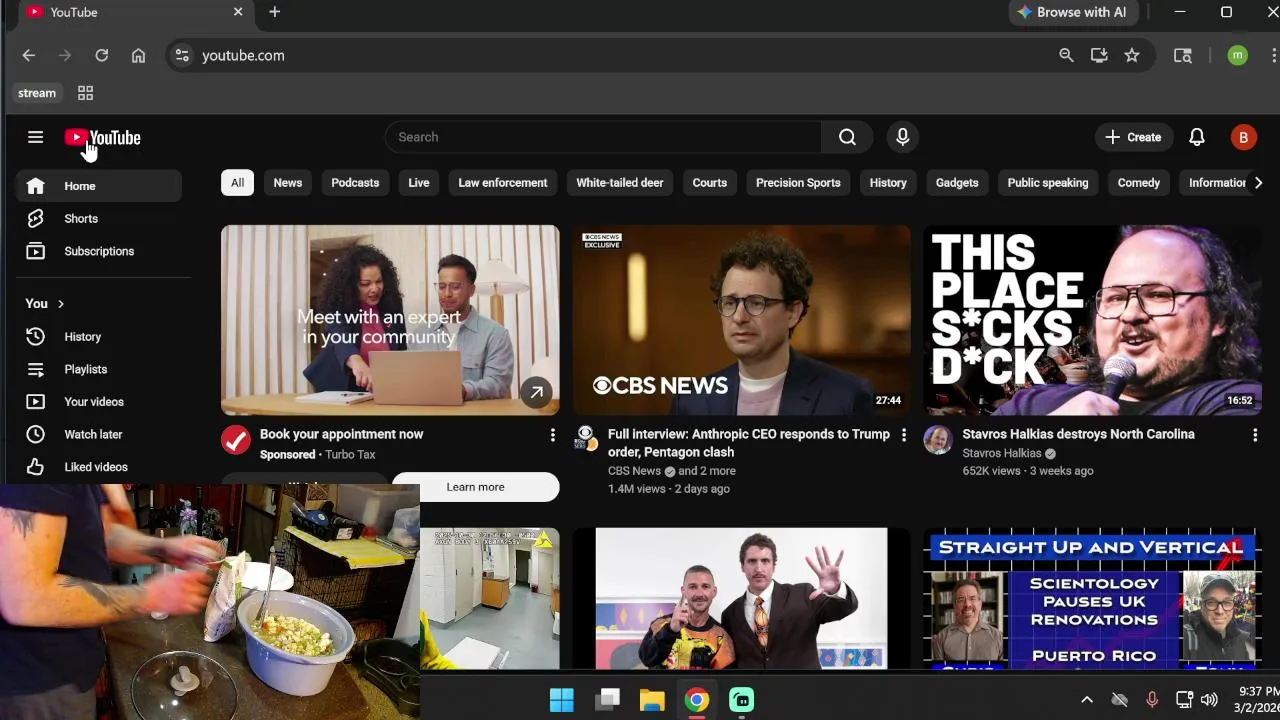1280x720 pixels.
Task: Open the CBS News interview thumbnail
Action: 742,320
